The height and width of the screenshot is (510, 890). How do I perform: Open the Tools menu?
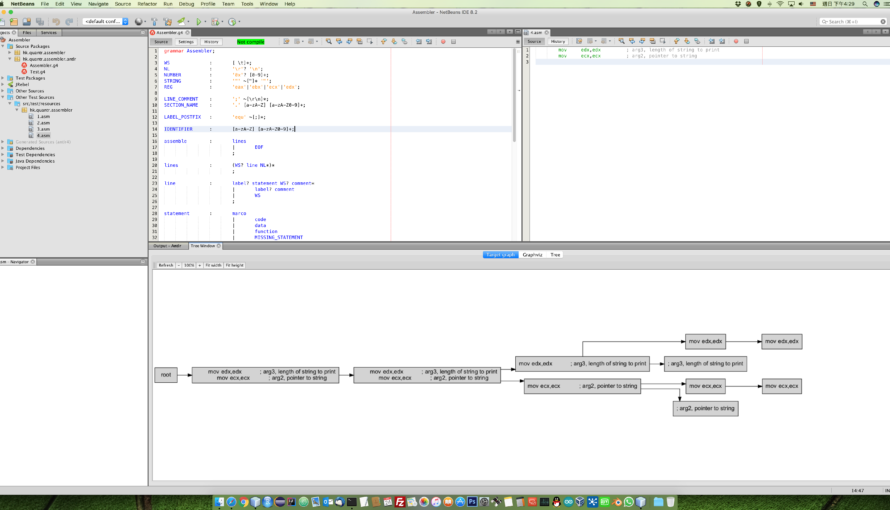(x=247, y=4)
